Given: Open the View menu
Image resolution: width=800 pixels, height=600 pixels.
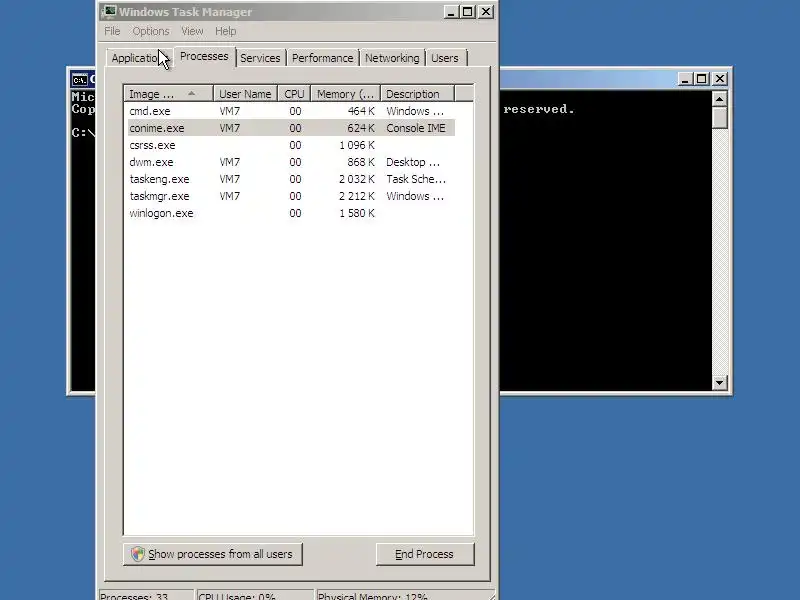Looking at the screenshot, I should 192,31.
